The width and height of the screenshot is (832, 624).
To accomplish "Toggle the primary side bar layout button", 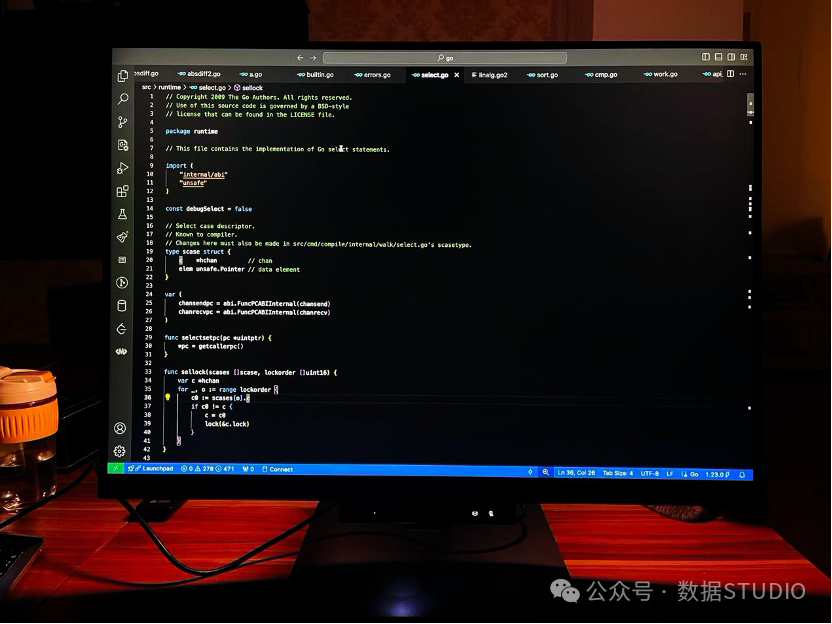I will click(x=706, y=57).
